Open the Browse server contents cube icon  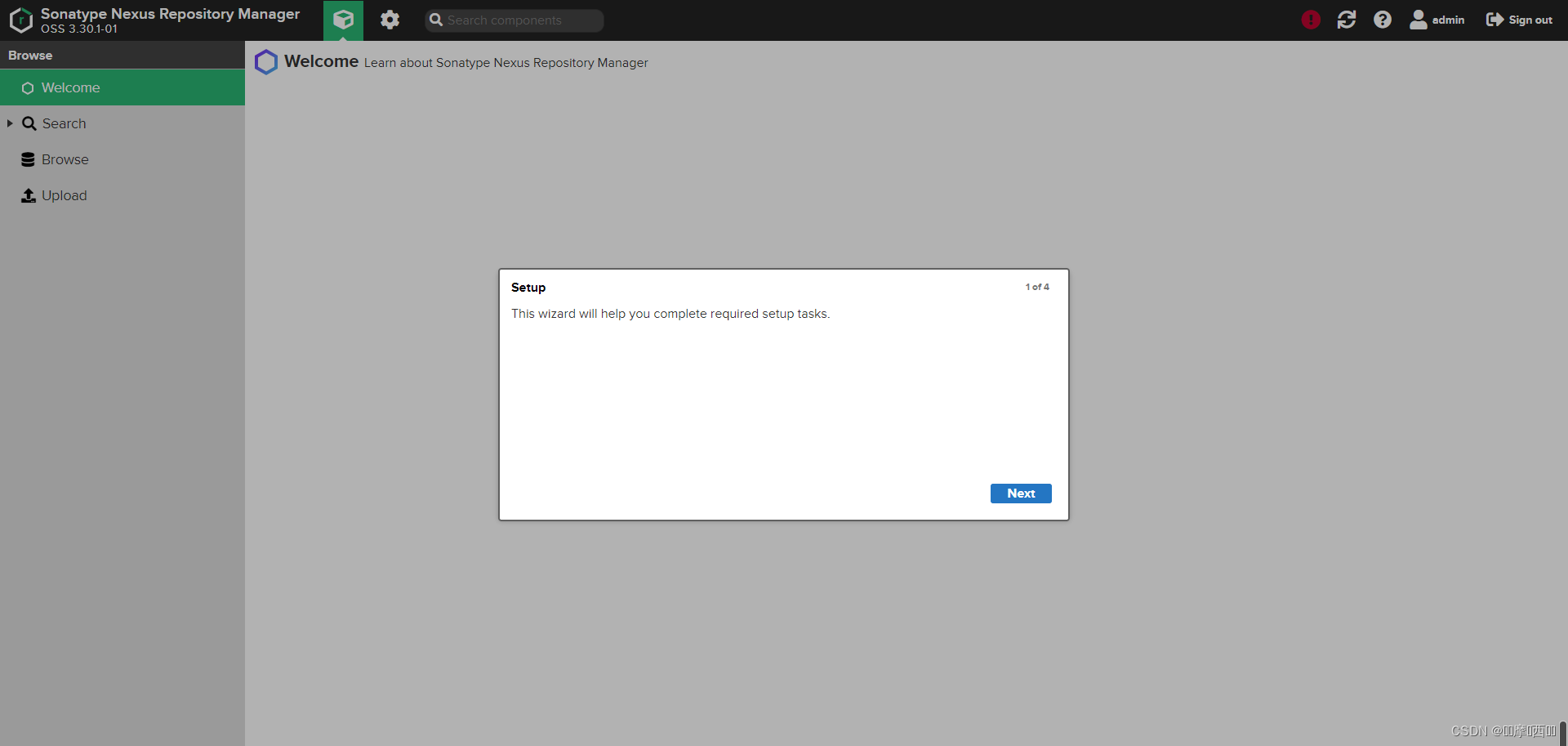[343, 20]
